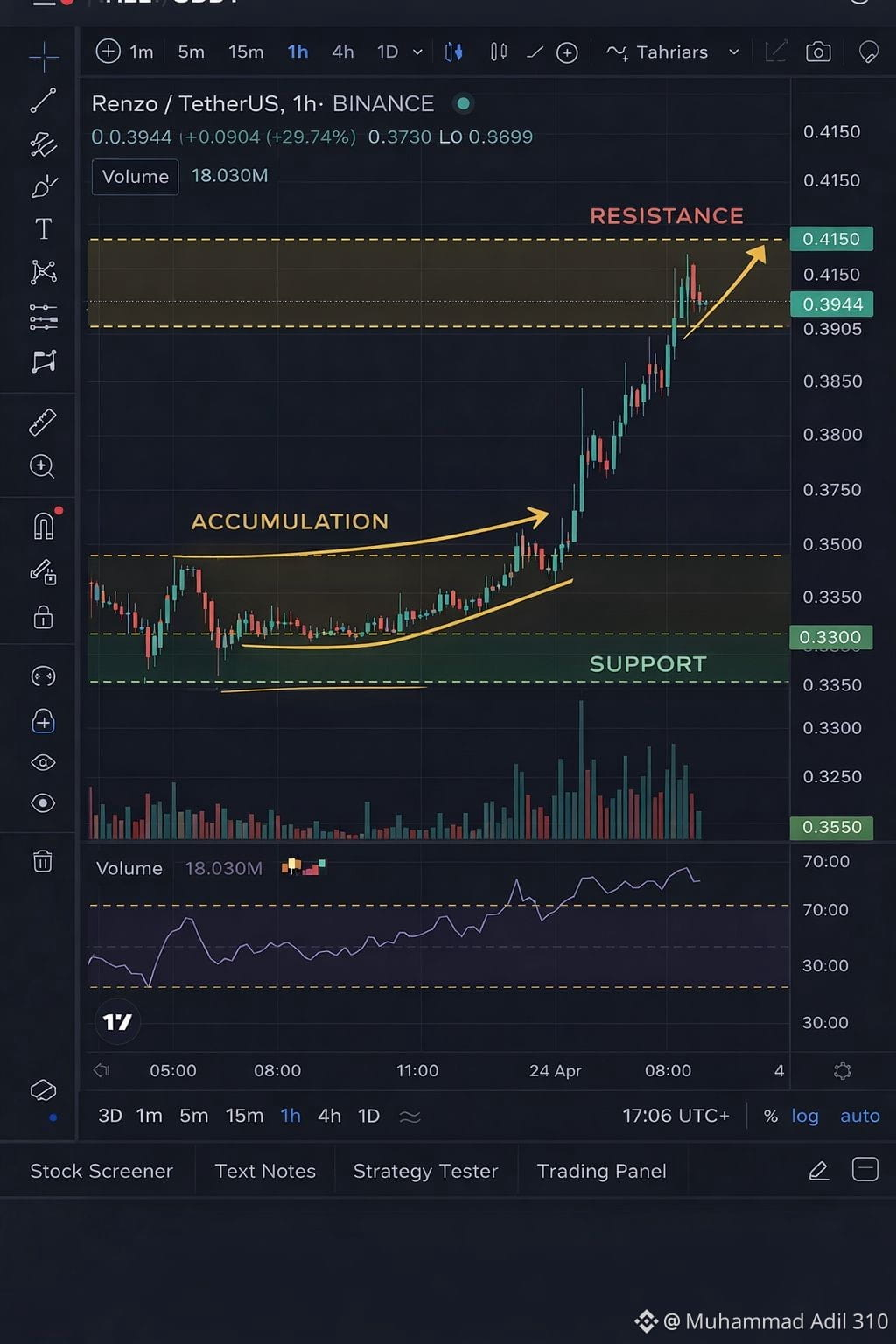Open the prediction and measurement tools

click(x=43, y=316)
